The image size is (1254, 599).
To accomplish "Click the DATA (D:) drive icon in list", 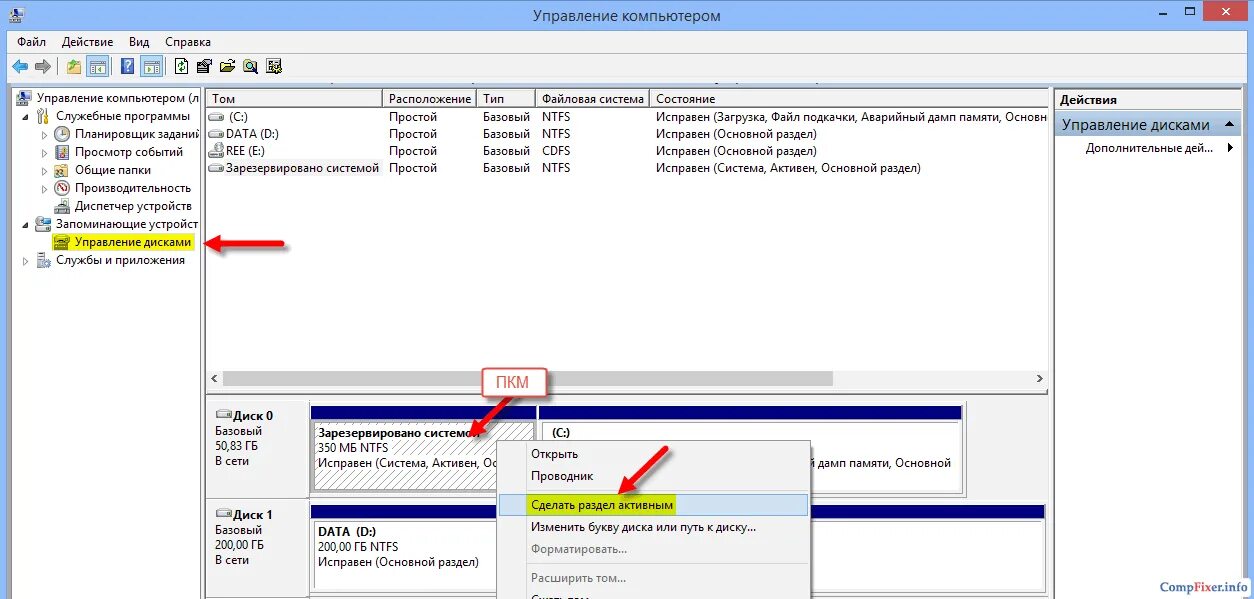I will [216, 134].
